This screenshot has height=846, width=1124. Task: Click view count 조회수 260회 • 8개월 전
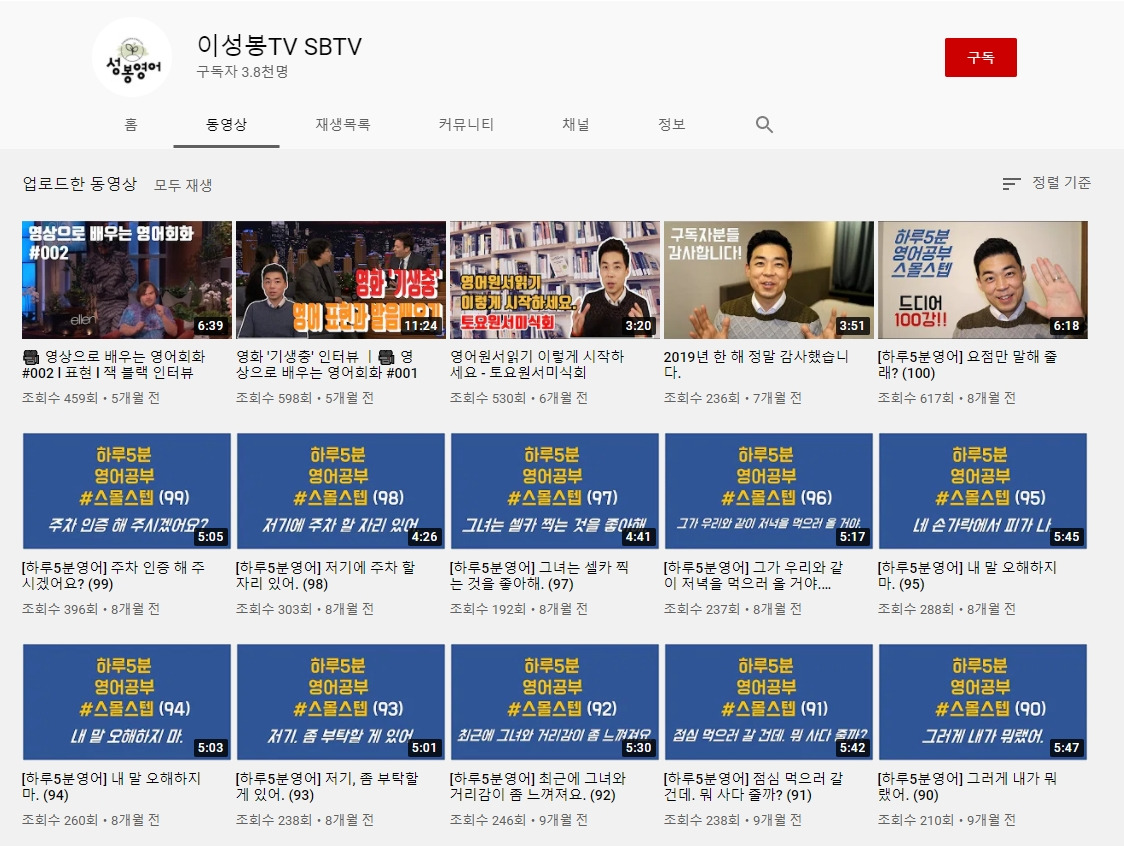(x=91, y=820)
